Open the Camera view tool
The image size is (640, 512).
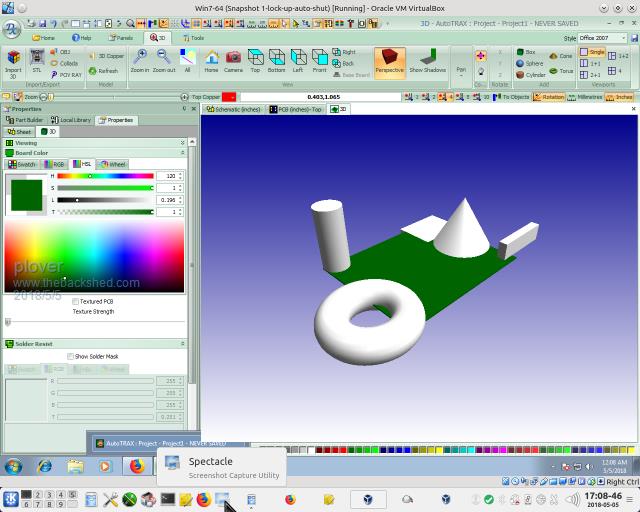tap(233, 59)
